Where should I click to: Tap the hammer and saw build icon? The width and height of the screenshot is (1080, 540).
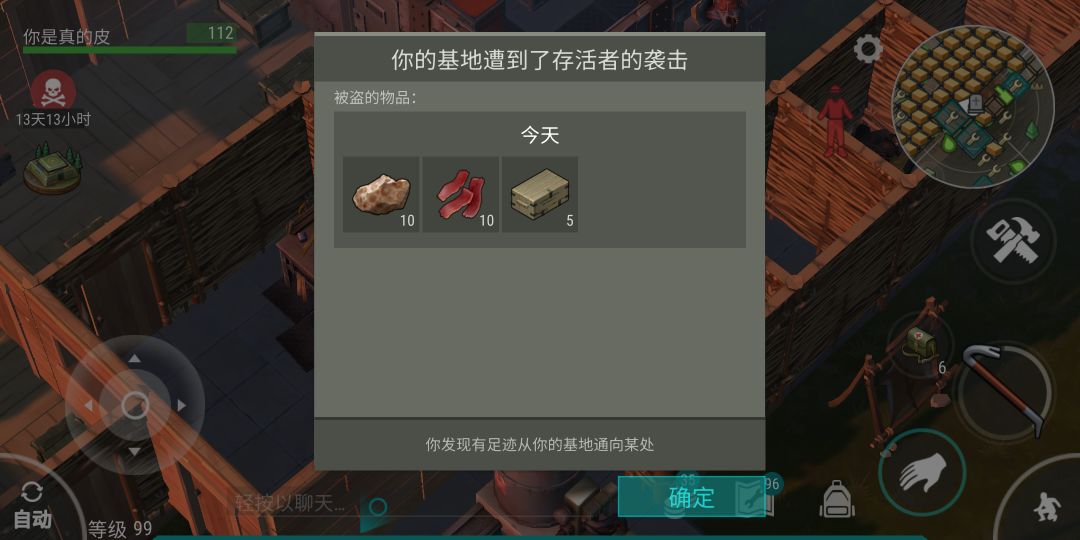coord(1012,240)
